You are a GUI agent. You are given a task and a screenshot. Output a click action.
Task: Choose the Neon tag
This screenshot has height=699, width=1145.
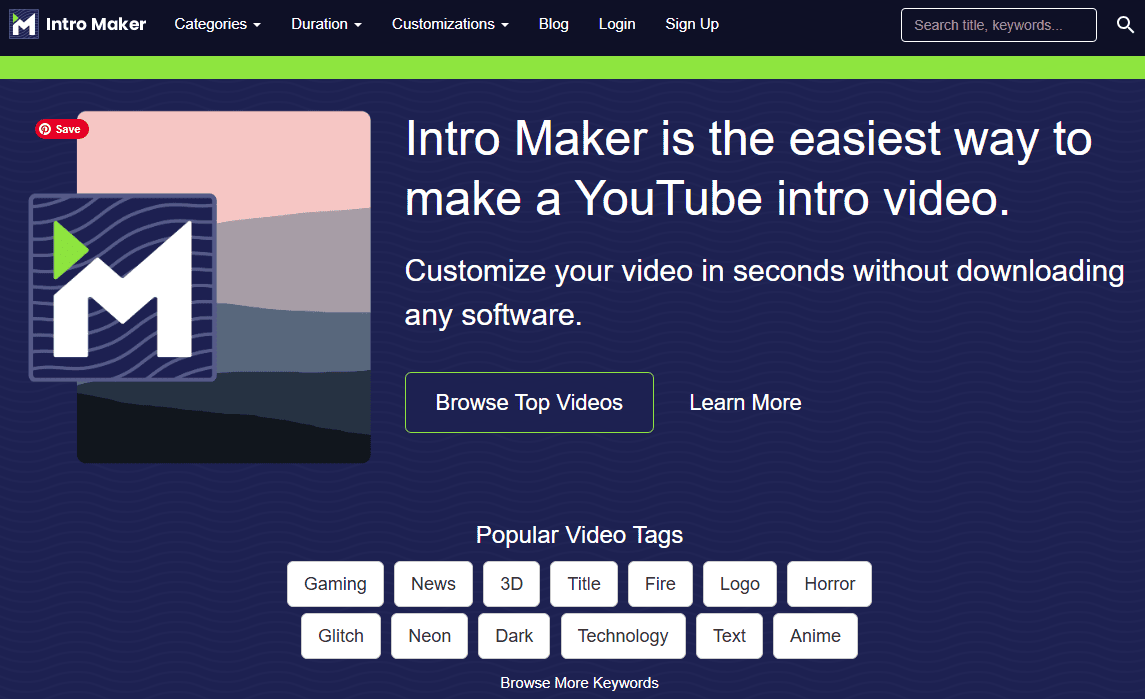coord(429,635)
